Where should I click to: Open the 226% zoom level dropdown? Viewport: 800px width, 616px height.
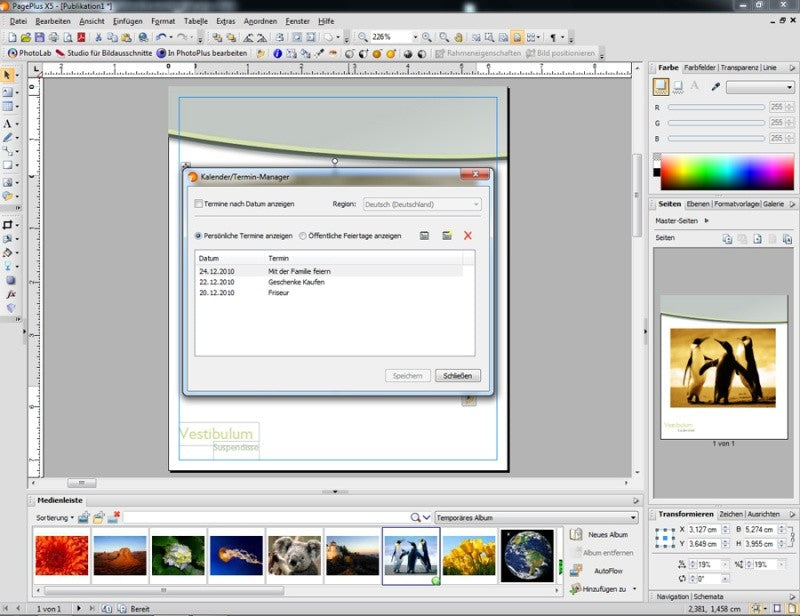(415, 37)
